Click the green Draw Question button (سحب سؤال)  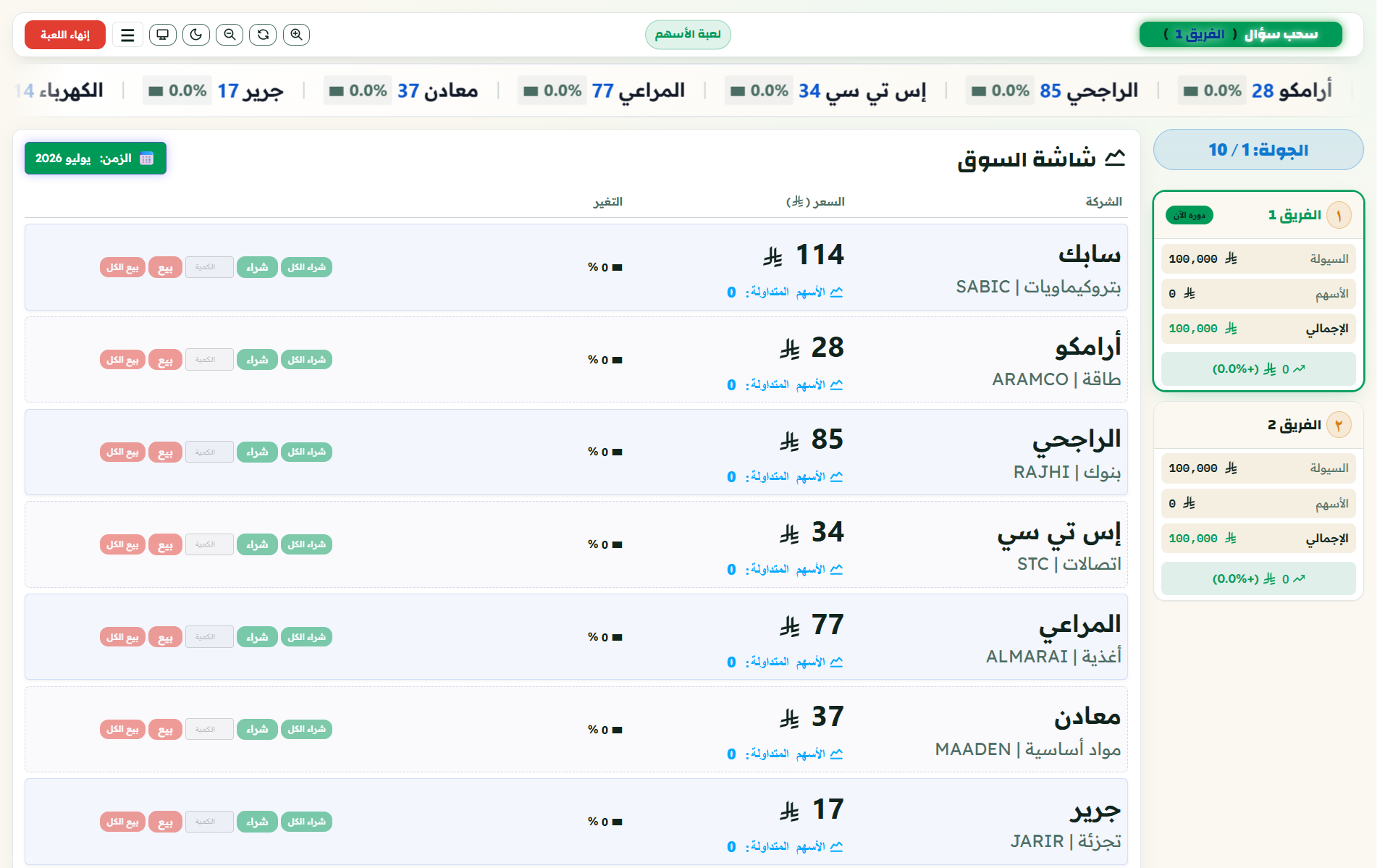[x=1241, y=35]
